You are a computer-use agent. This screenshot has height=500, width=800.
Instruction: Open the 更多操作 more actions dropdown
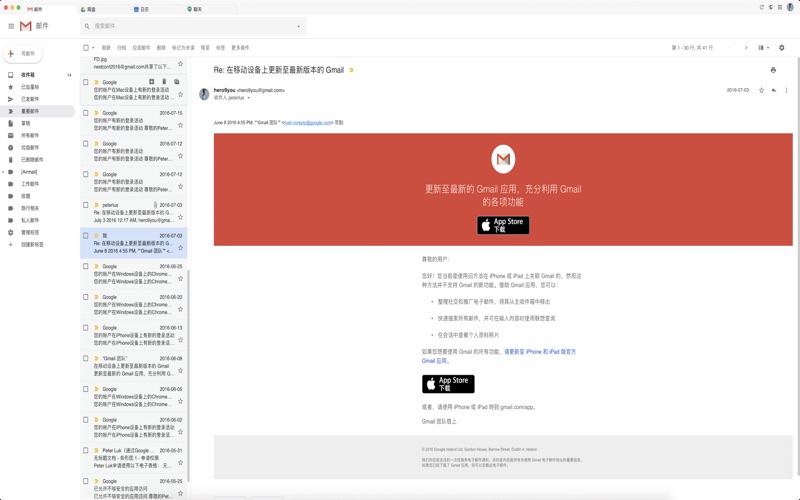tap(240, 48)
